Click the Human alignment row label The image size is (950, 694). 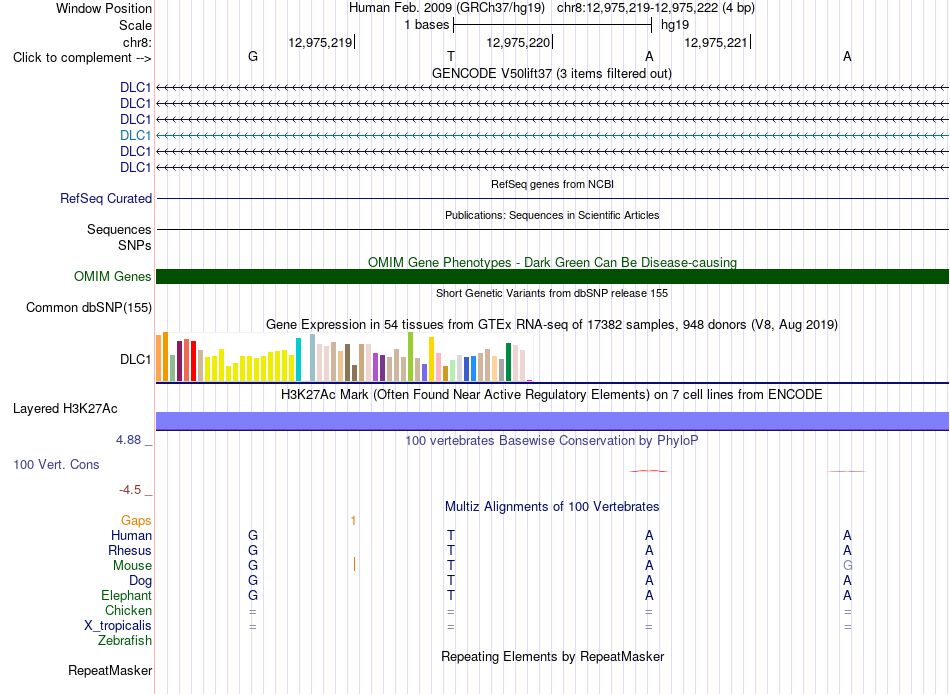(x=131, y=535)
